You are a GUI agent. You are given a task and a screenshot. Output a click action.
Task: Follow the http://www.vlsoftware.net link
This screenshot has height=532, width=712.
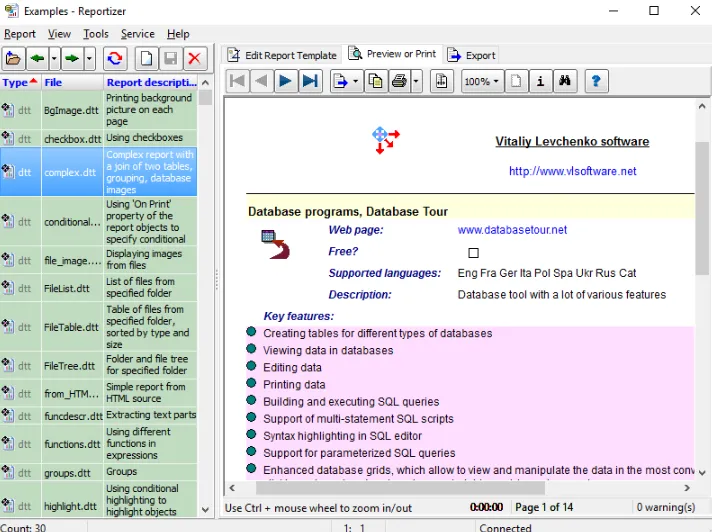click(x=573, y=171)
